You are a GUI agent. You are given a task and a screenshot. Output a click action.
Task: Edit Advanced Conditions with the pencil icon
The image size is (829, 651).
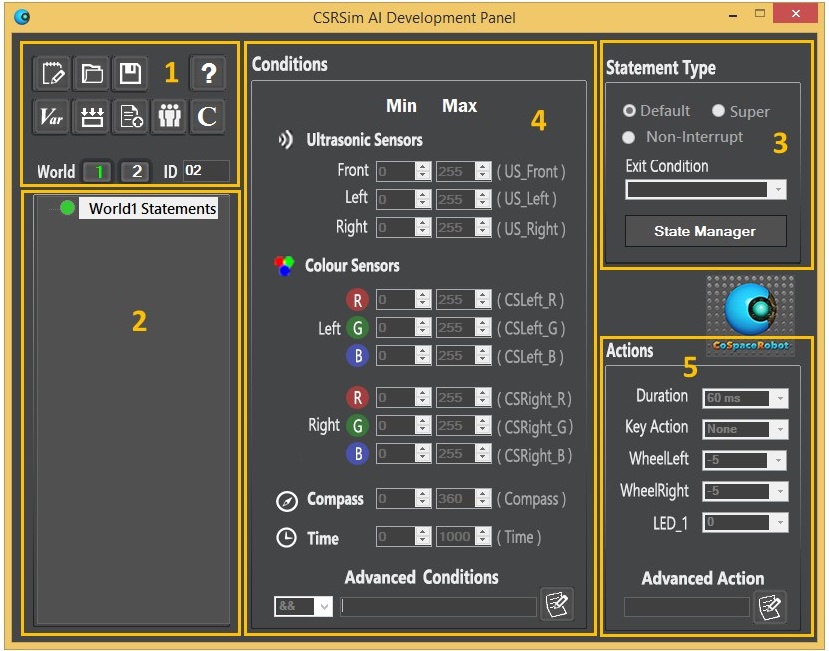[556, 604]
